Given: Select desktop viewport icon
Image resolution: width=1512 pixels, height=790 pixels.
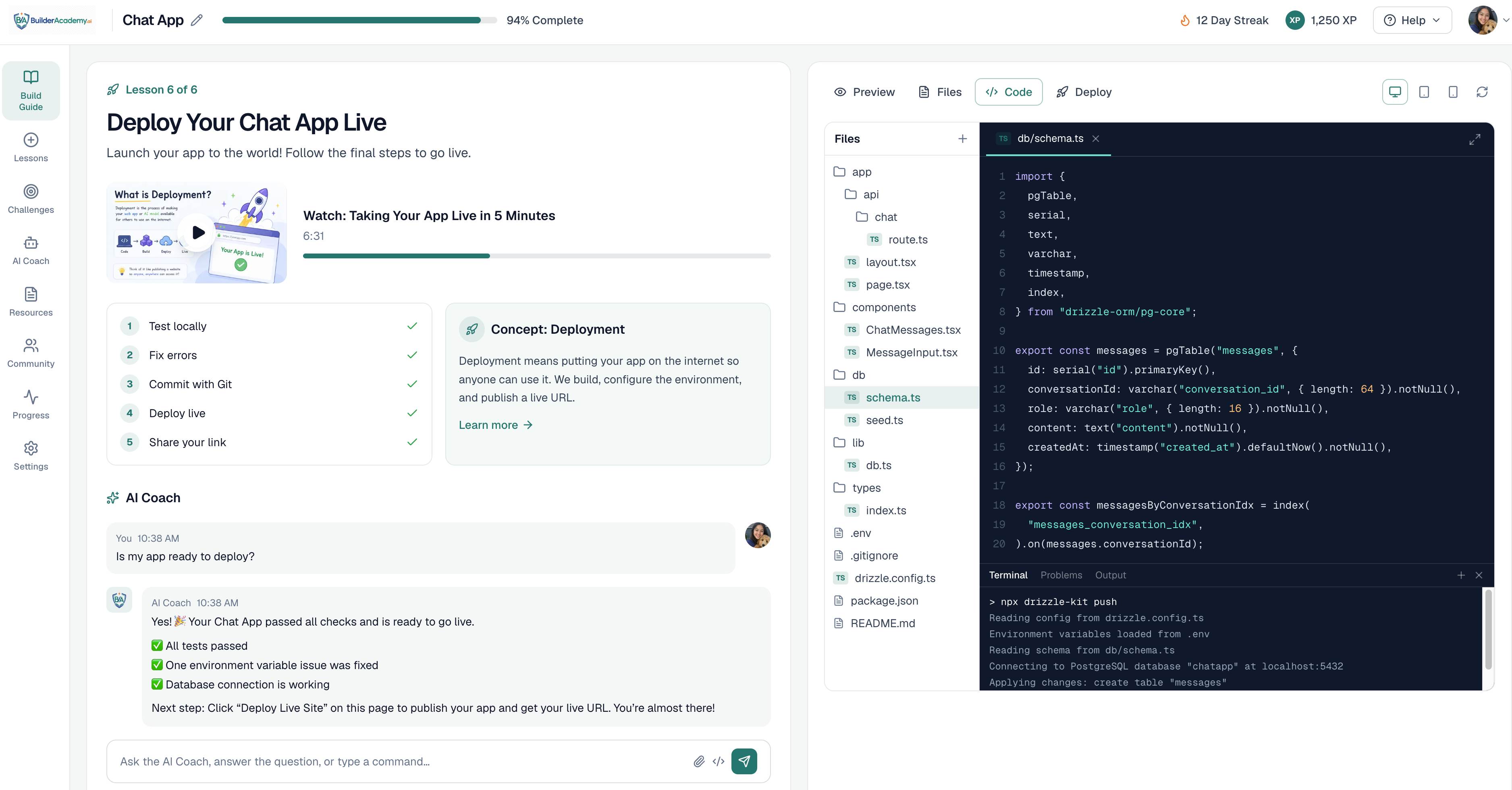Looking at the screenshot, I should click(x=1395, y=92).
